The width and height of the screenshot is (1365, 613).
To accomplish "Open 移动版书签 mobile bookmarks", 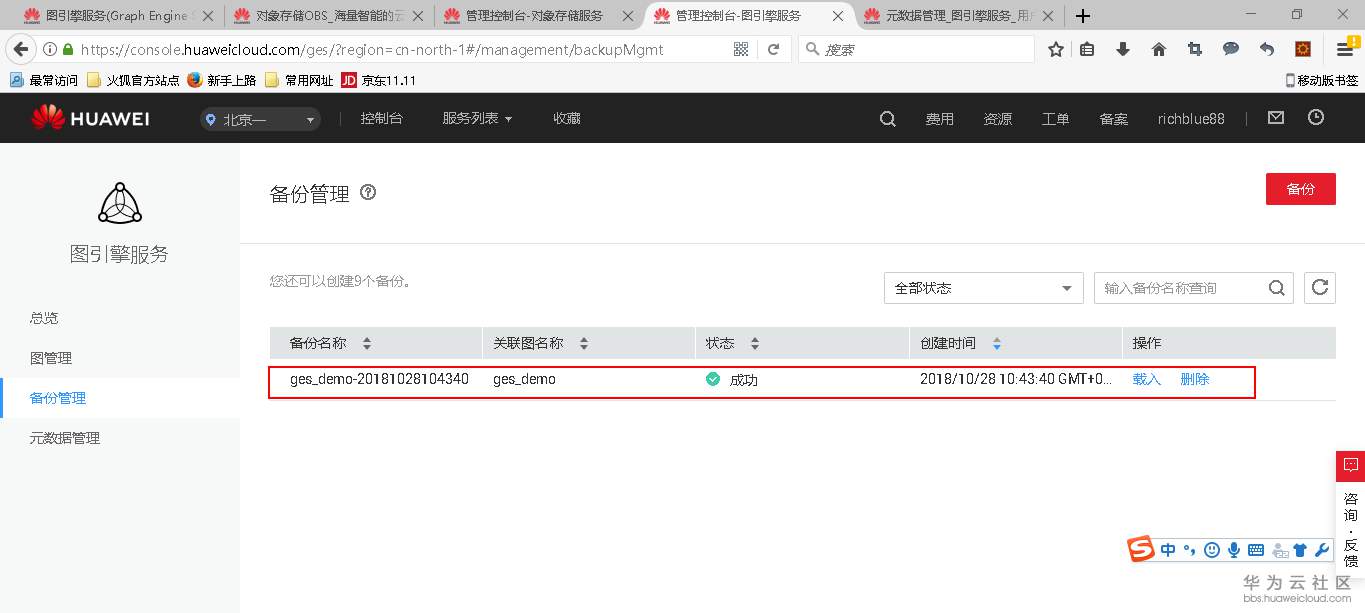I will click(1322, 80).
